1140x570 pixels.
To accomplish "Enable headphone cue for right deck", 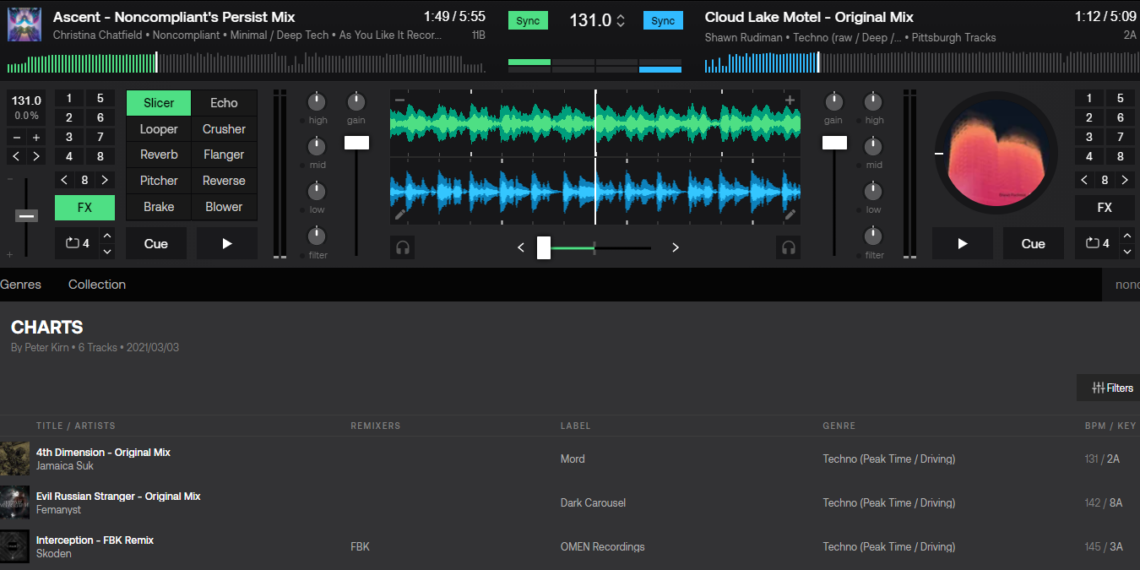I will (788, 248).
